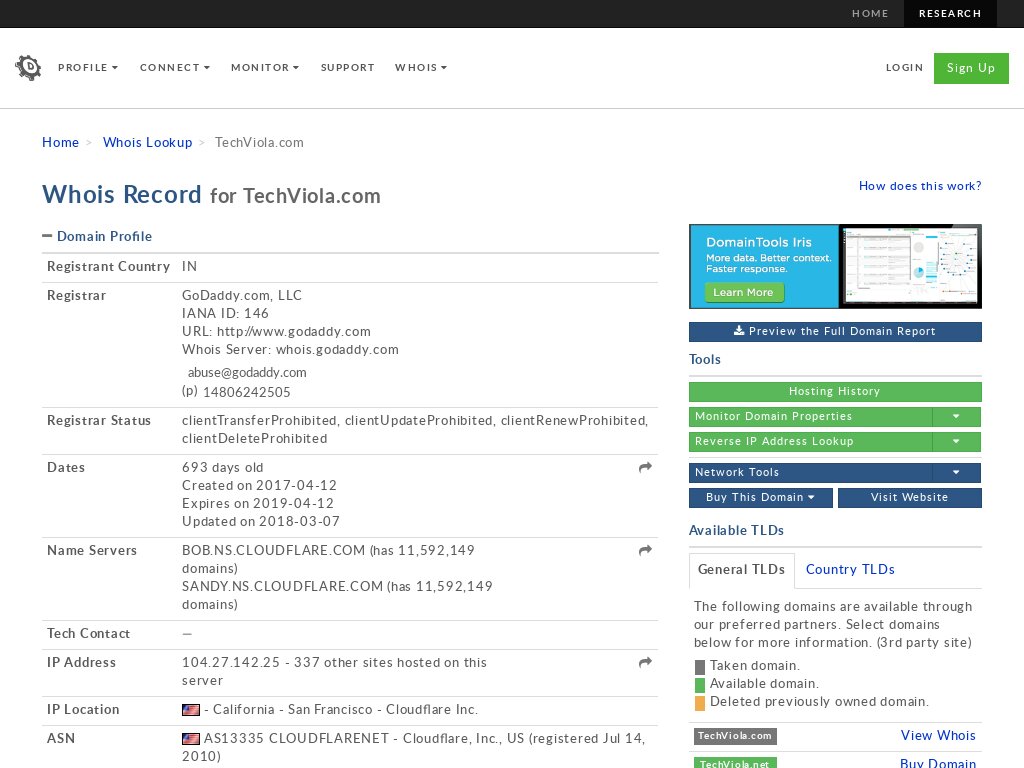The width and height of the screenshot is (1024, 768).
Task: Open Home breadcrumb link
Action: 60,142
